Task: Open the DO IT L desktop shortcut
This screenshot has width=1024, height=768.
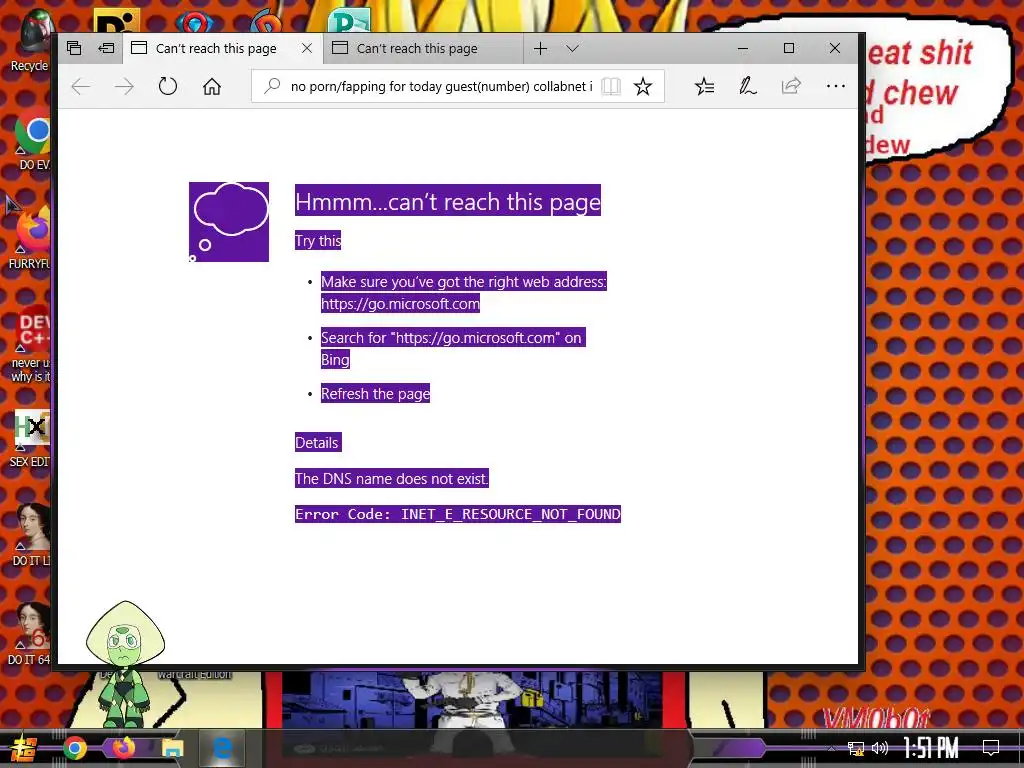Action: pyautogui.click(x=31, y=534)
